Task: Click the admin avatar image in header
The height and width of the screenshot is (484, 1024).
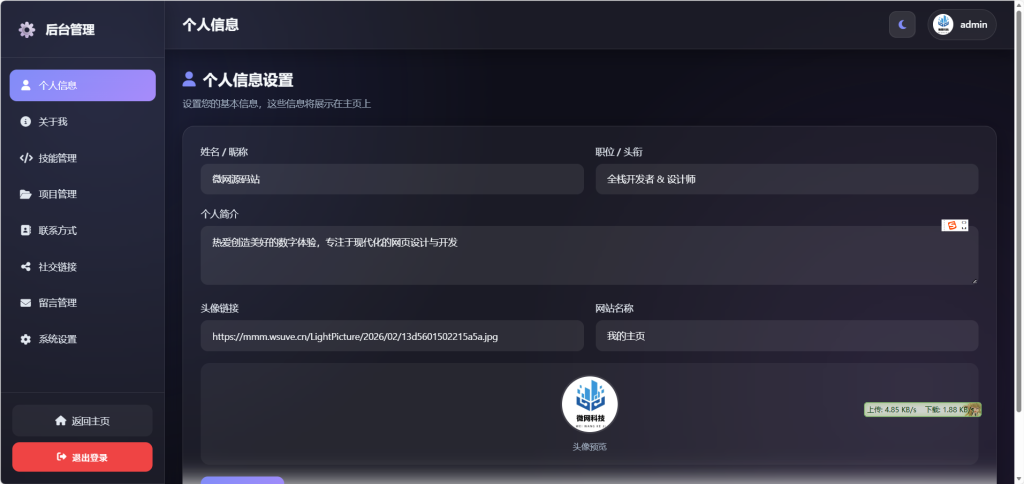Action: coord(943,25)
